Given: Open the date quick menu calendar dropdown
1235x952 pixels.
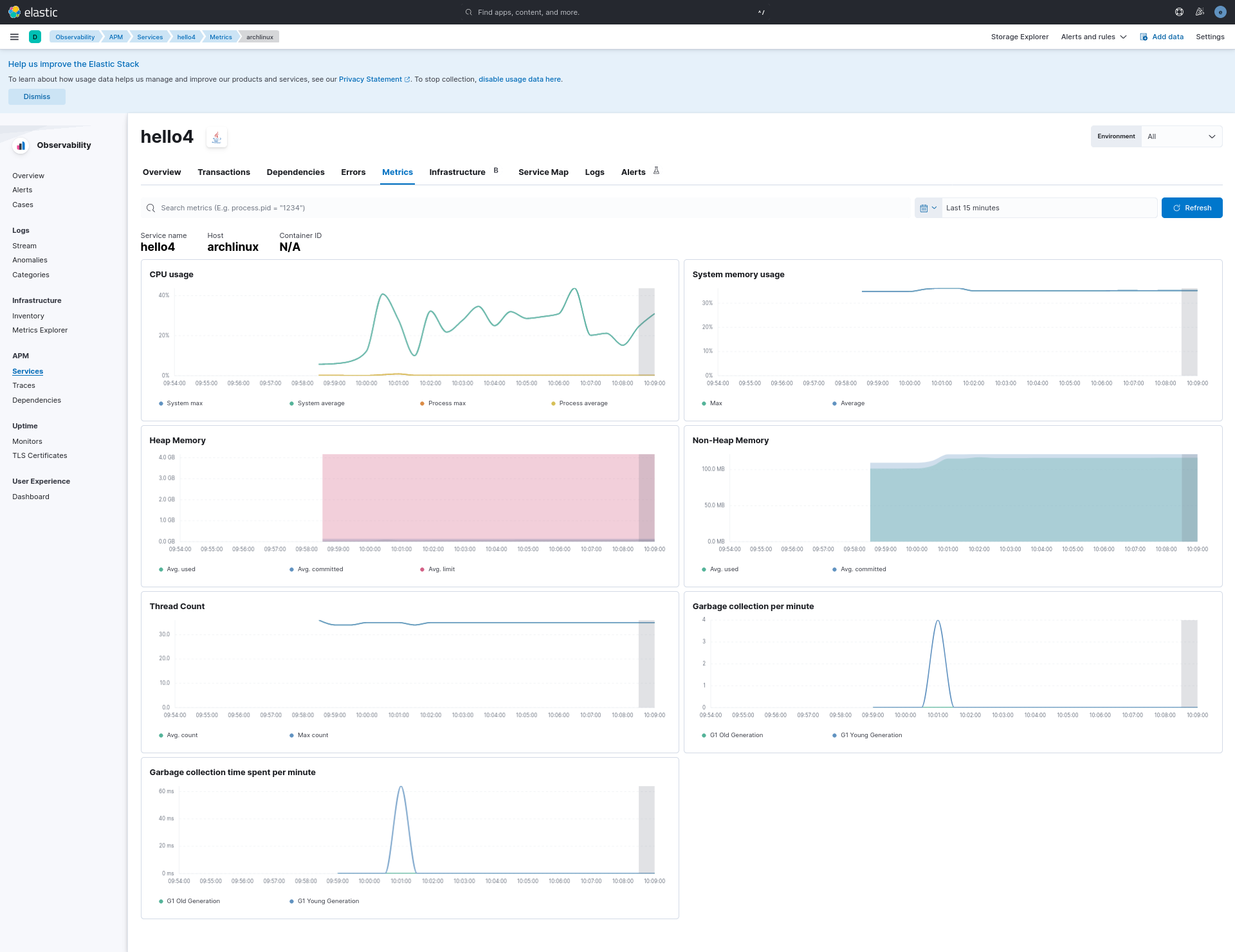Looking at the screenshot, I should (928, 208).
